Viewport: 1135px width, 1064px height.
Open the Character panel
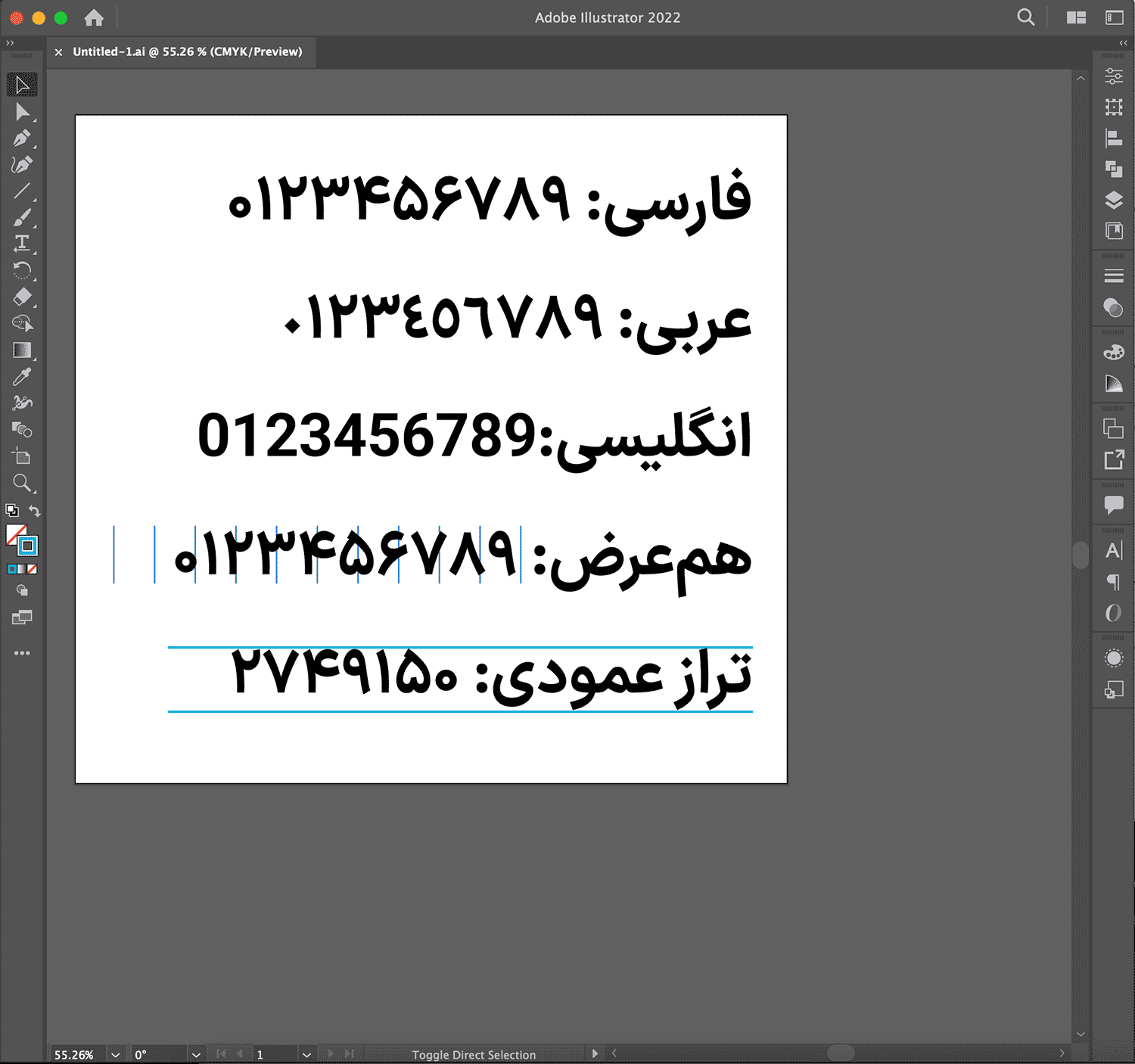(1114, 550)
